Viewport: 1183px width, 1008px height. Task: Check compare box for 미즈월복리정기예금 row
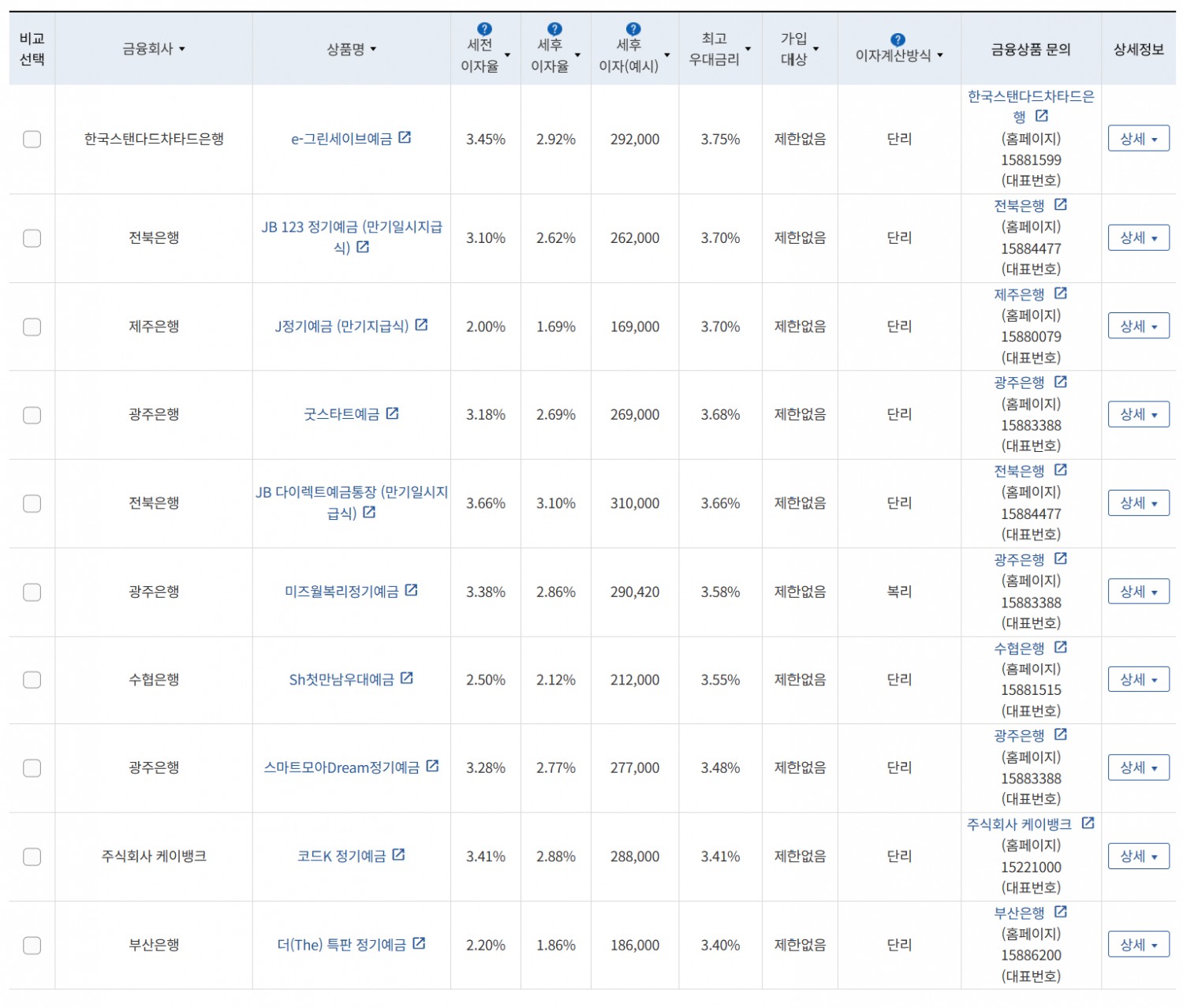click(x=32, y=592)
